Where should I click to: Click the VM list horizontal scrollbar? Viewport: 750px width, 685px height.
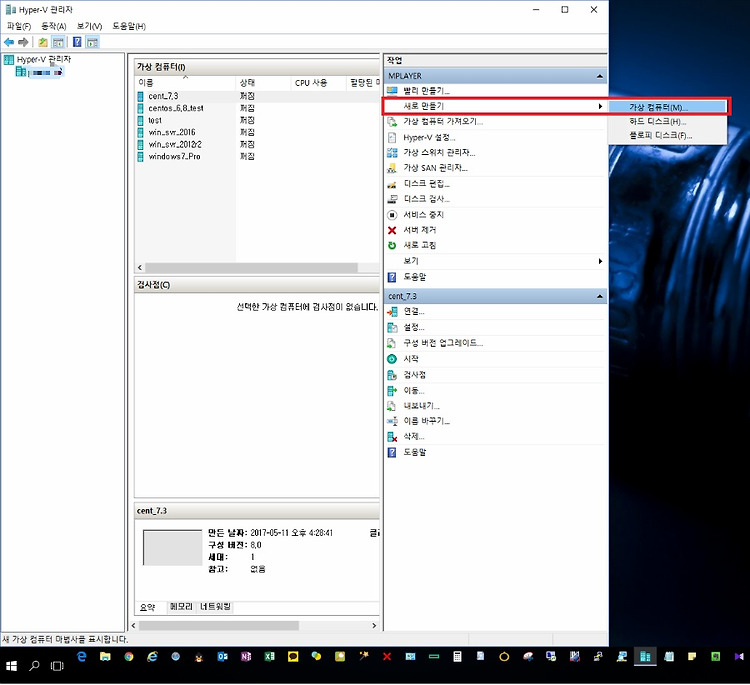click(251, 267)
